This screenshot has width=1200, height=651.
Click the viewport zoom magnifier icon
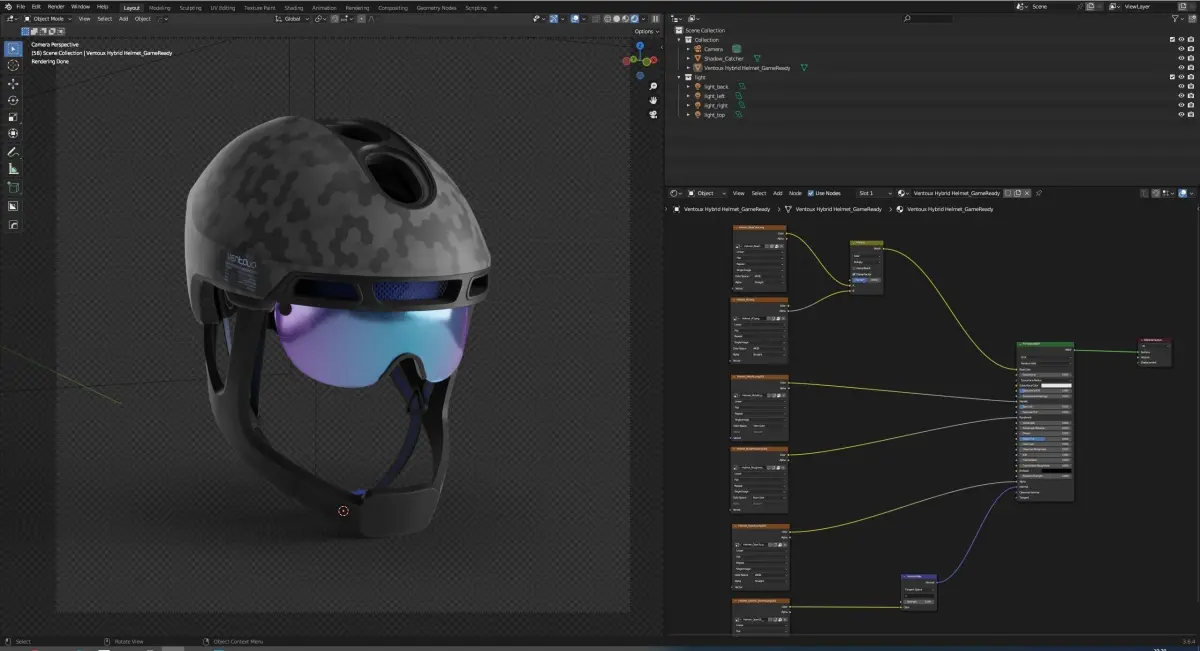pos(653,86)
